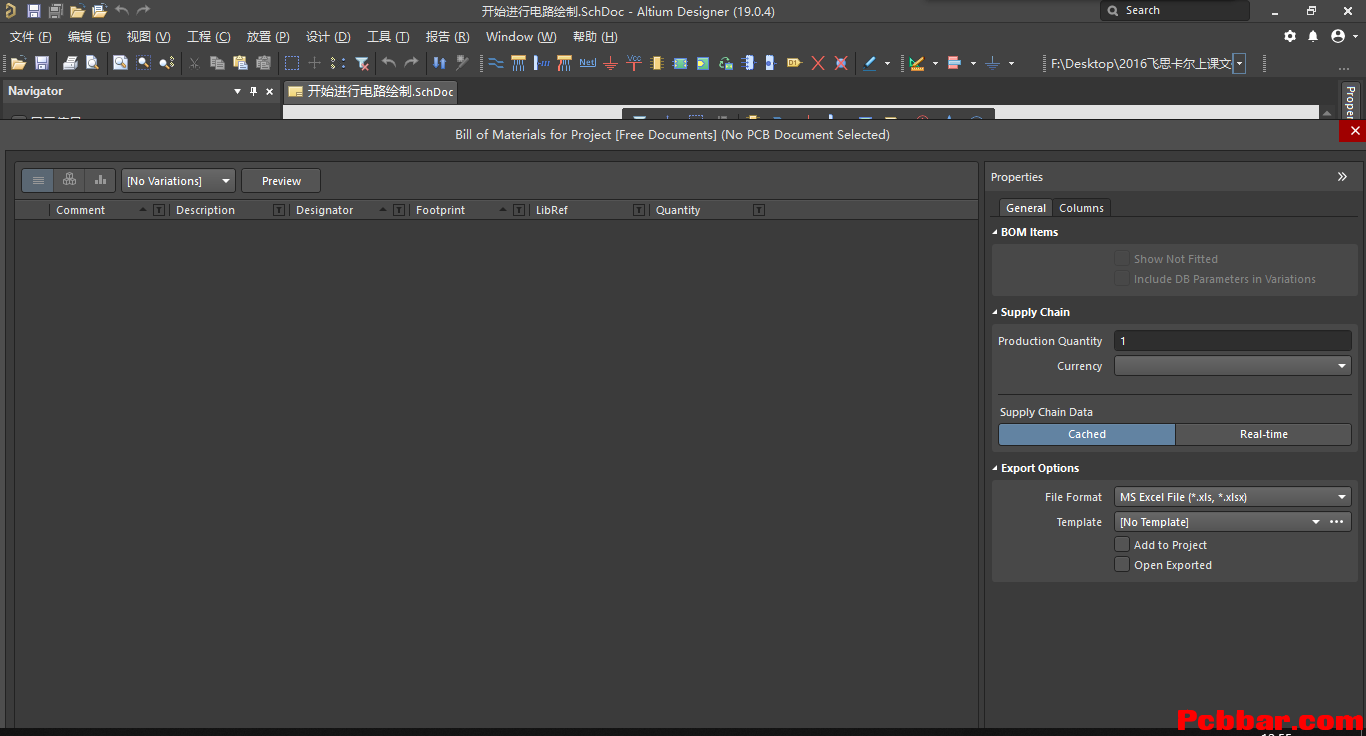The image size is (1366, 736).
Task: Open the 报告 (R) menu
Action: pos(447,37)
